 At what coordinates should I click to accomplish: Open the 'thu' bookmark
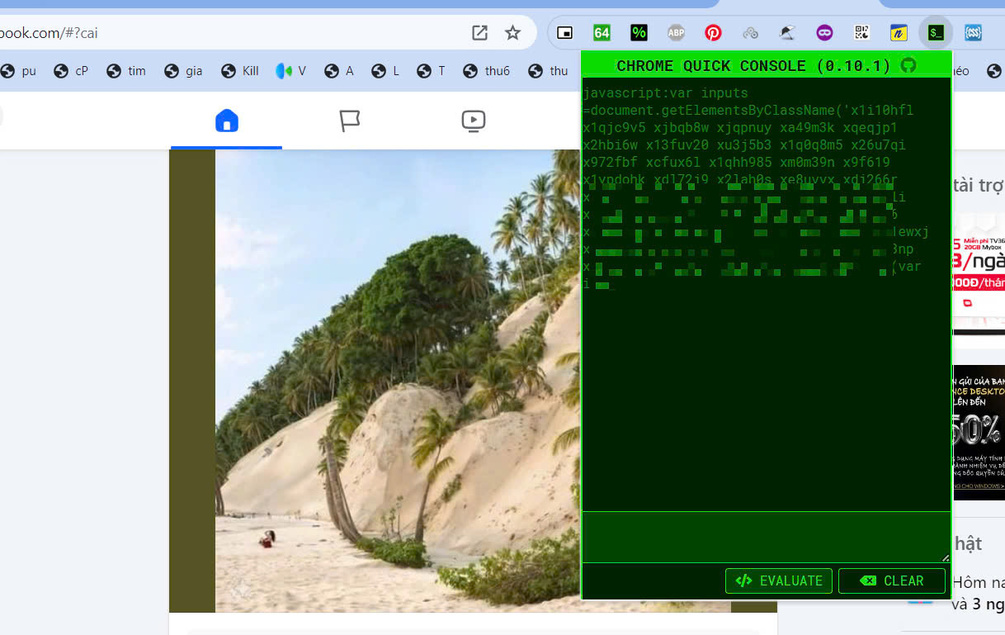[x=548, y=71]
